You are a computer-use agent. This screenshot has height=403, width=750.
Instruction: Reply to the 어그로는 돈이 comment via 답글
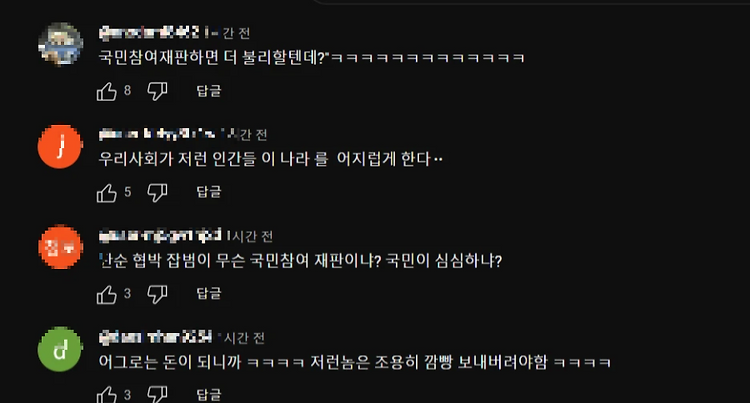(209, 395)
